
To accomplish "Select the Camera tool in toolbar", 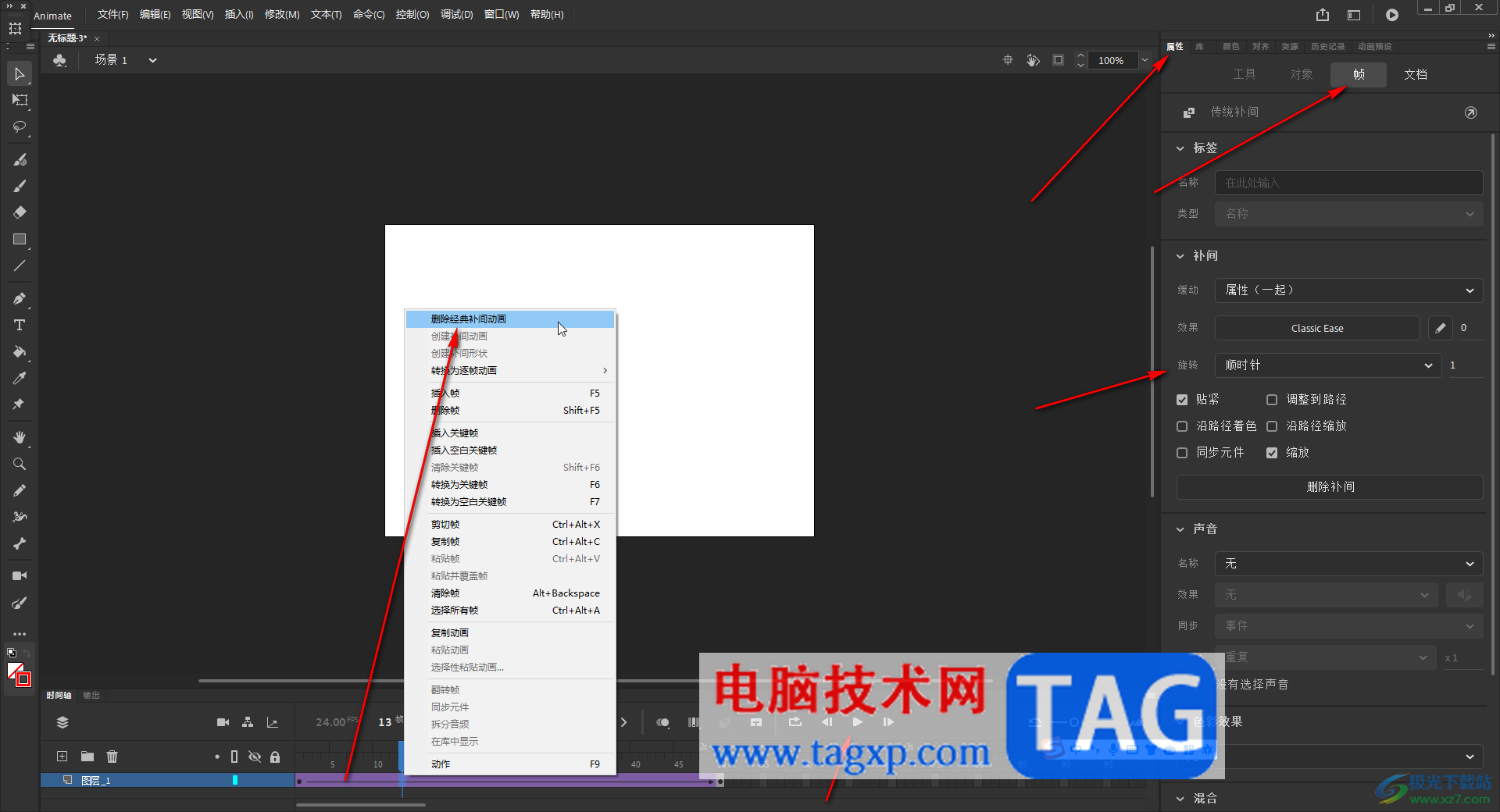I will [x=20, y=575].
